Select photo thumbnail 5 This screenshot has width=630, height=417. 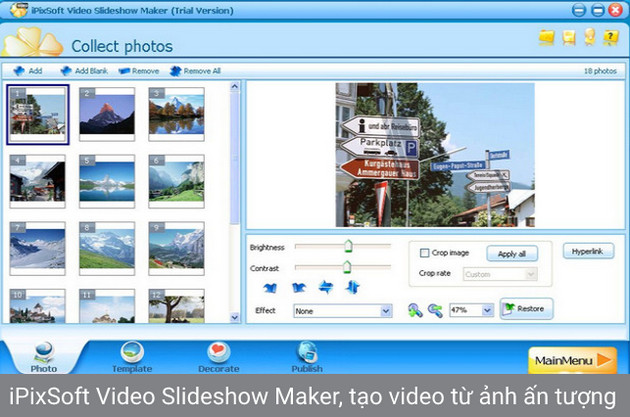click(107, 181)
